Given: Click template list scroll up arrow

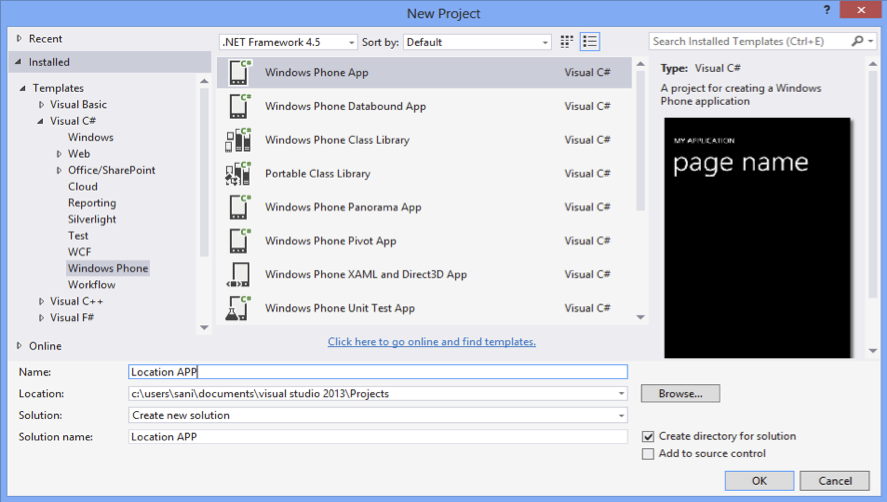Looking at the screenshot, I should pyautogui.click(x=640, y=64).
